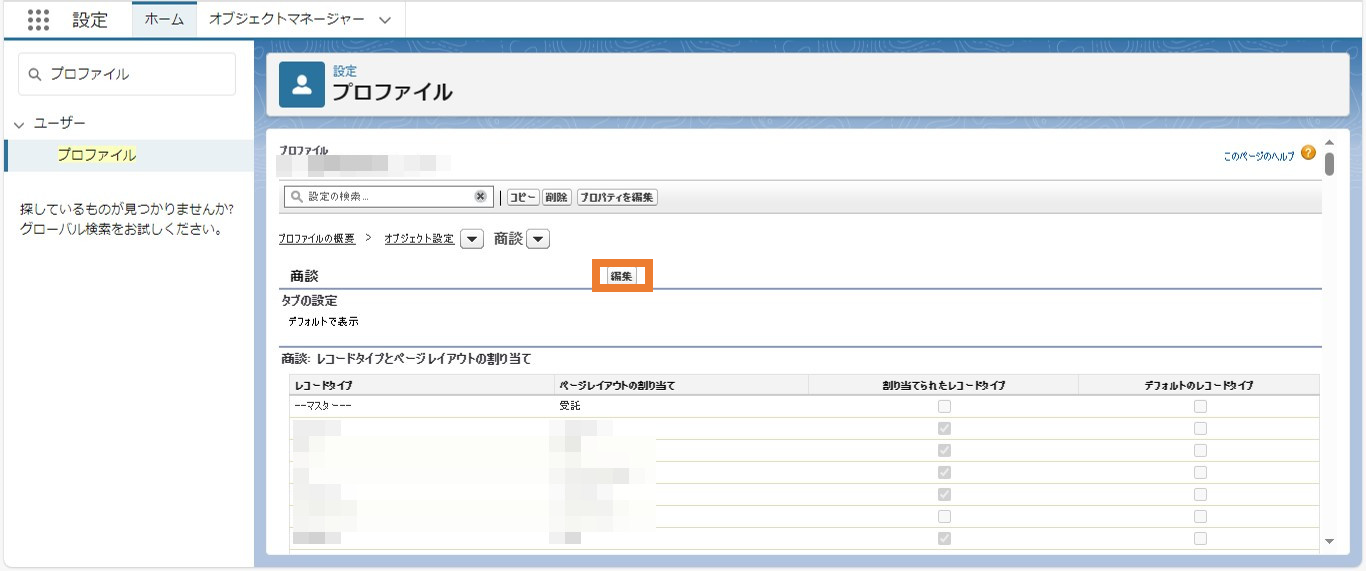The height and width of the screenshot is (571, 1366).
Task: Clear the 設定の検索 field with x icon
Action: (480, 197)
